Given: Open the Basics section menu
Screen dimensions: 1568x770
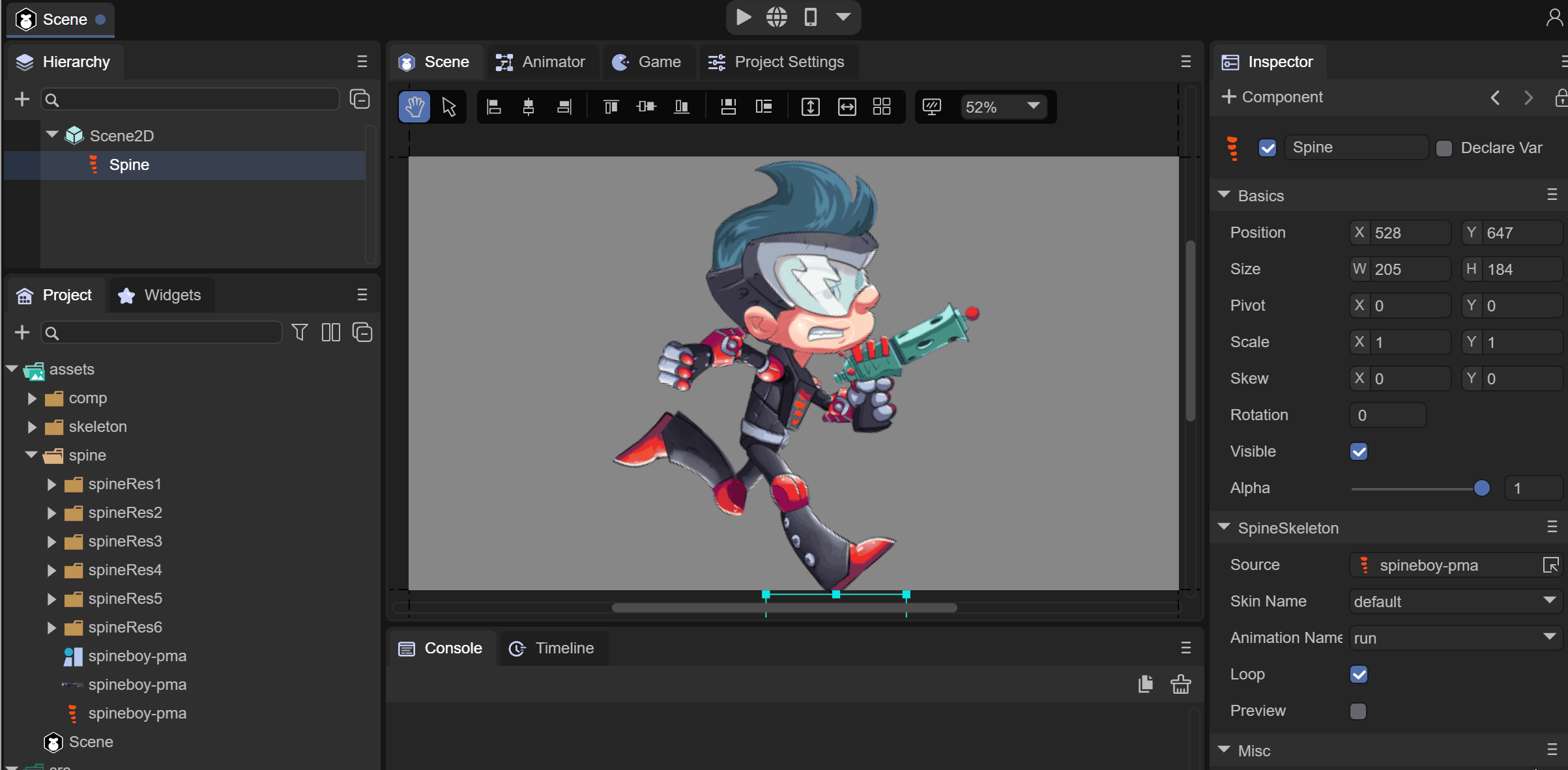Looking at the screenshot, I should tap(1552, 195).
